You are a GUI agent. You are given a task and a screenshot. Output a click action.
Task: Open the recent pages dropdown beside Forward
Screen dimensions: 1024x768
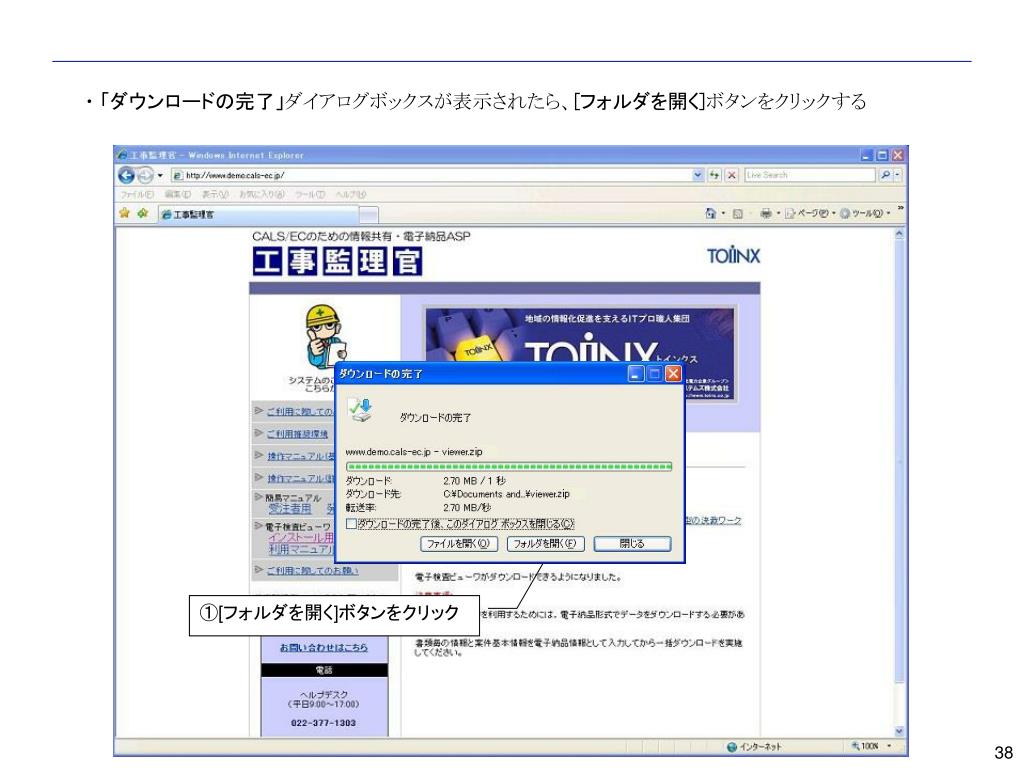tap(160, 175)
